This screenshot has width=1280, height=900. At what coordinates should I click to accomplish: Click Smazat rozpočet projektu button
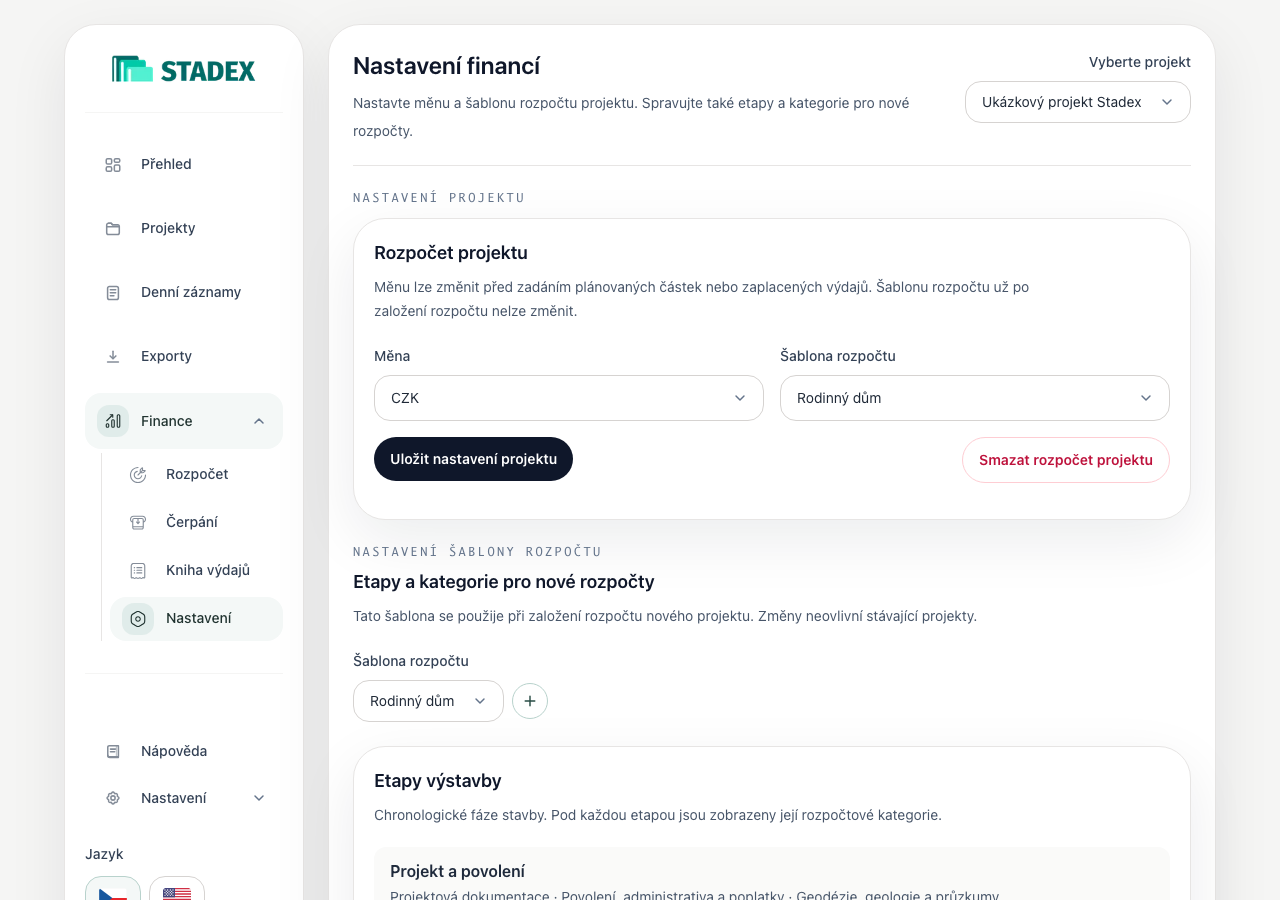1066,460
